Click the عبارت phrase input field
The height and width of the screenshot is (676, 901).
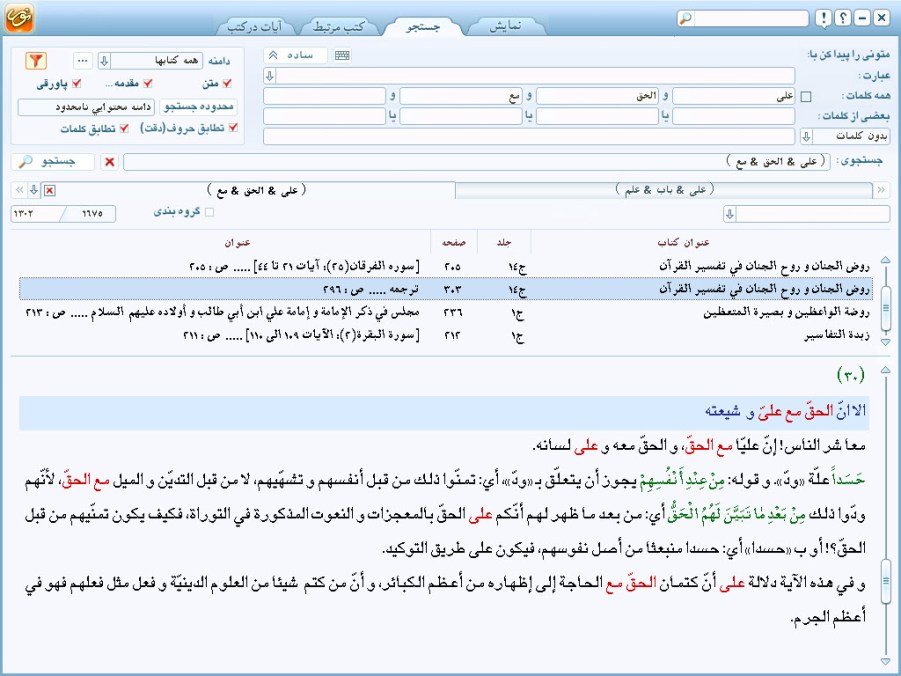coord(536,75)
